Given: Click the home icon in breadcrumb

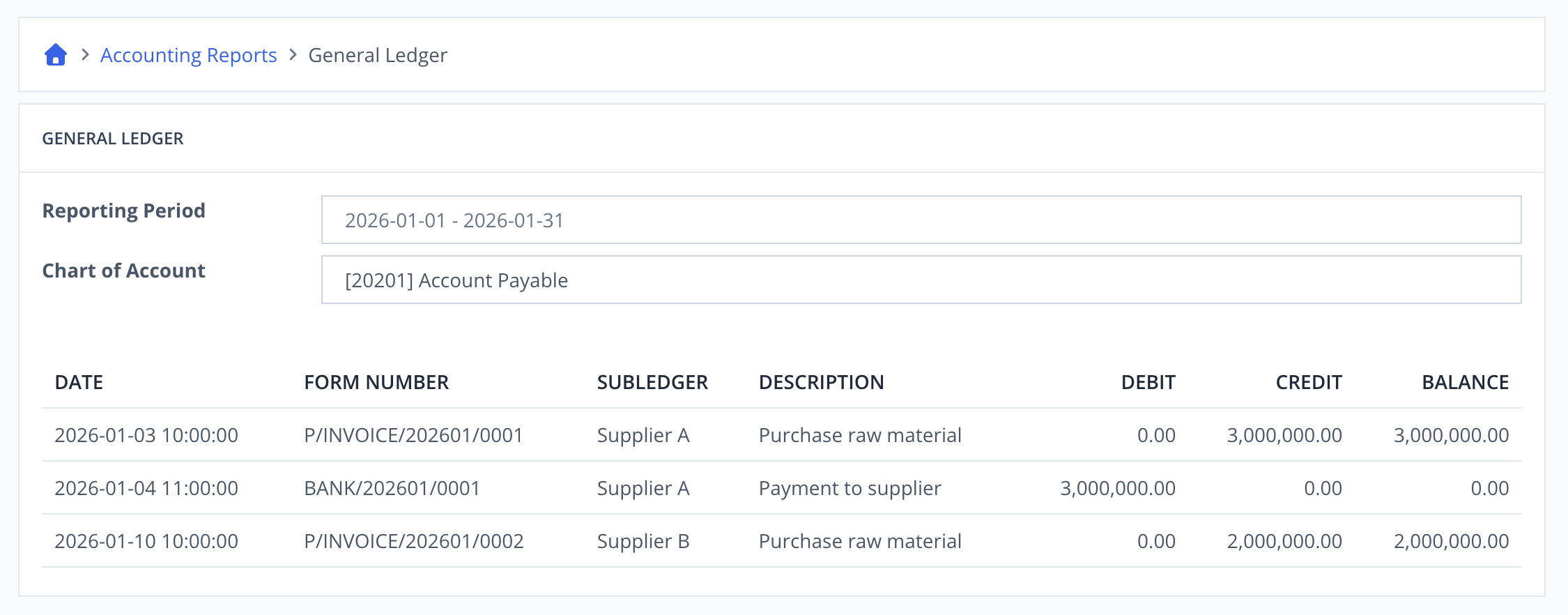Looking at the screenshot, I should click(x=56, y=54).
